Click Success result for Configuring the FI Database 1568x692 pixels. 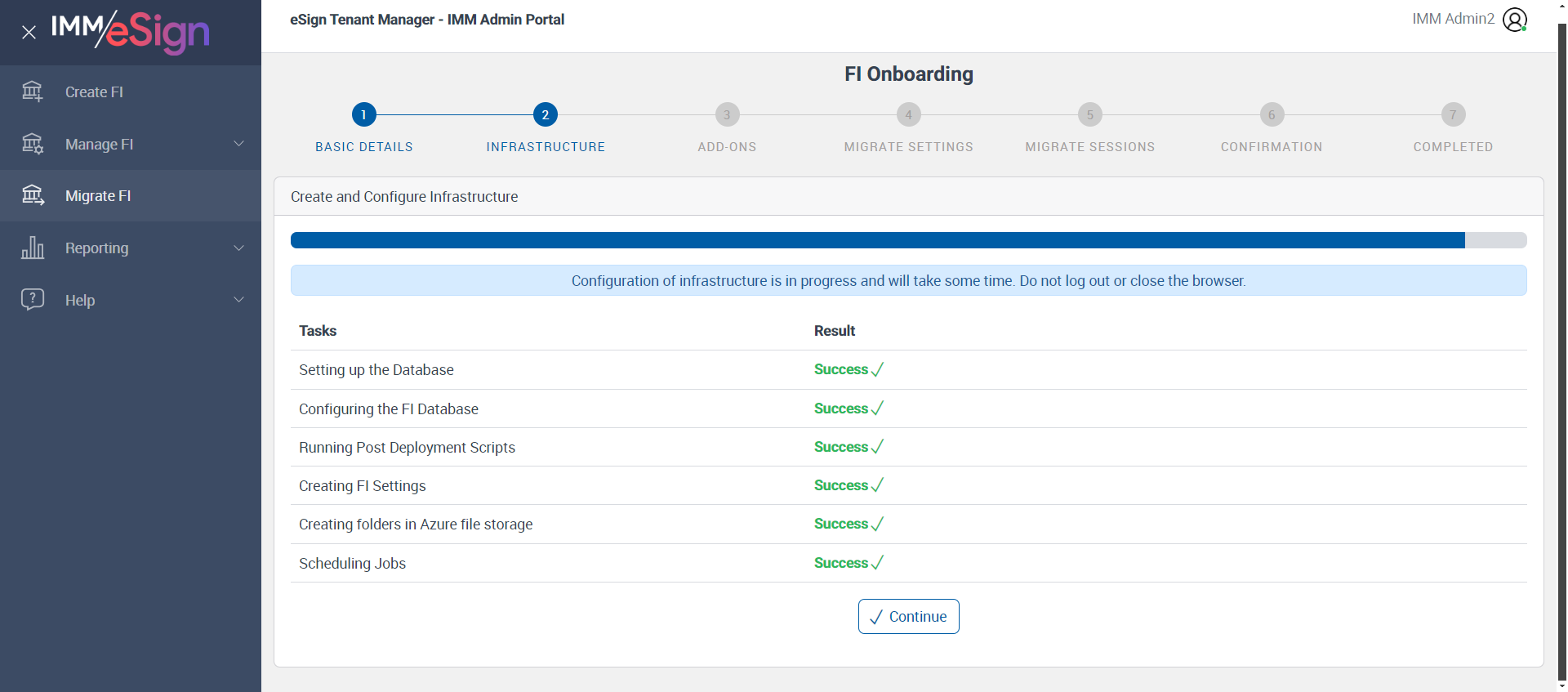(849, 409)
